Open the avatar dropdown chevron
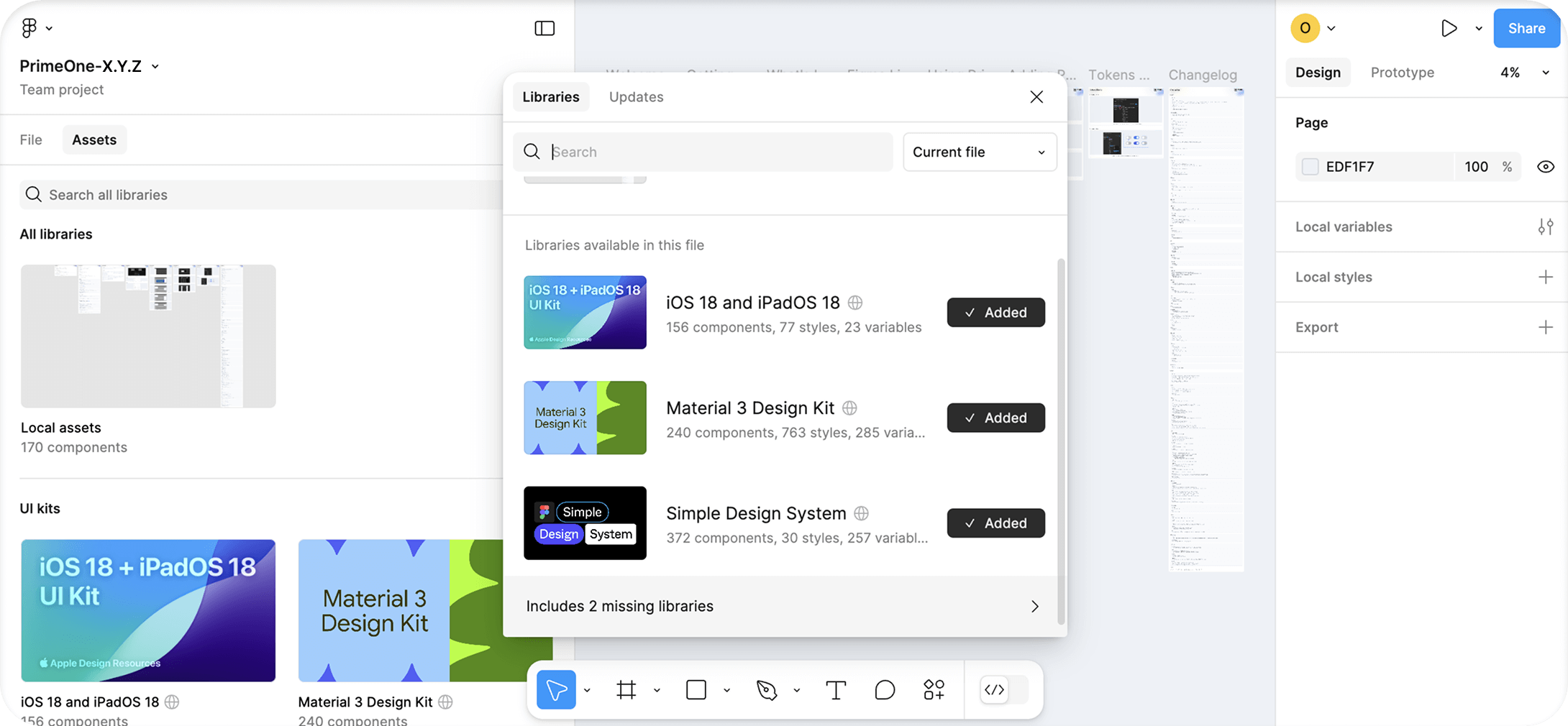 click(1331, 29)
